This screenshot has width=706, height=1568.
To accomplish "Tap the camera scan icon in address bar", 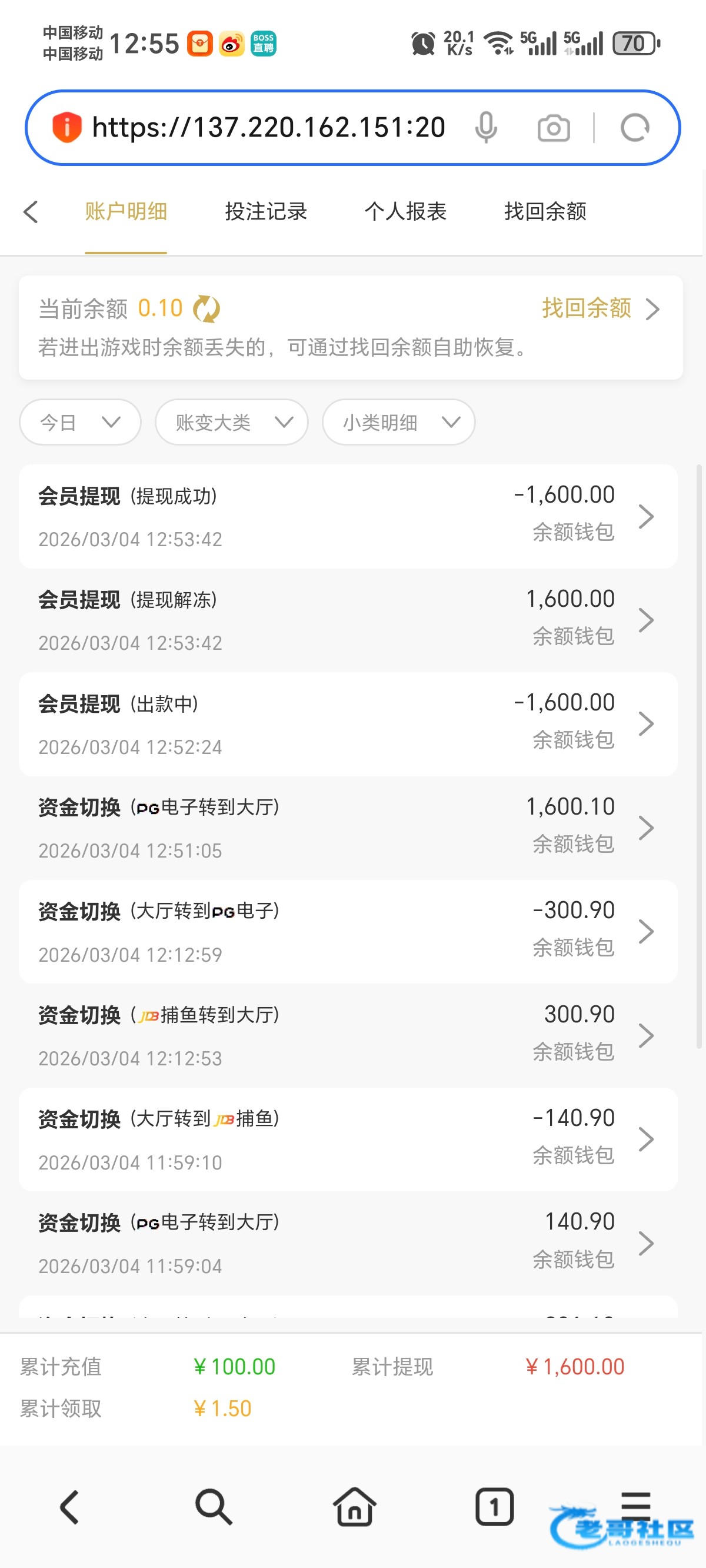I will click(553, 128).
